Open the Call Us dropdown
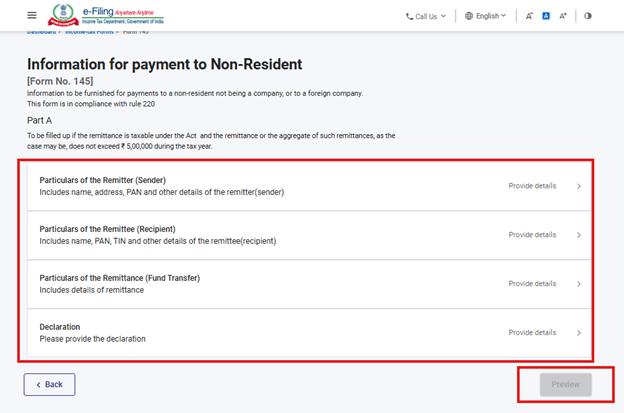624x413 pixels. 427,16
